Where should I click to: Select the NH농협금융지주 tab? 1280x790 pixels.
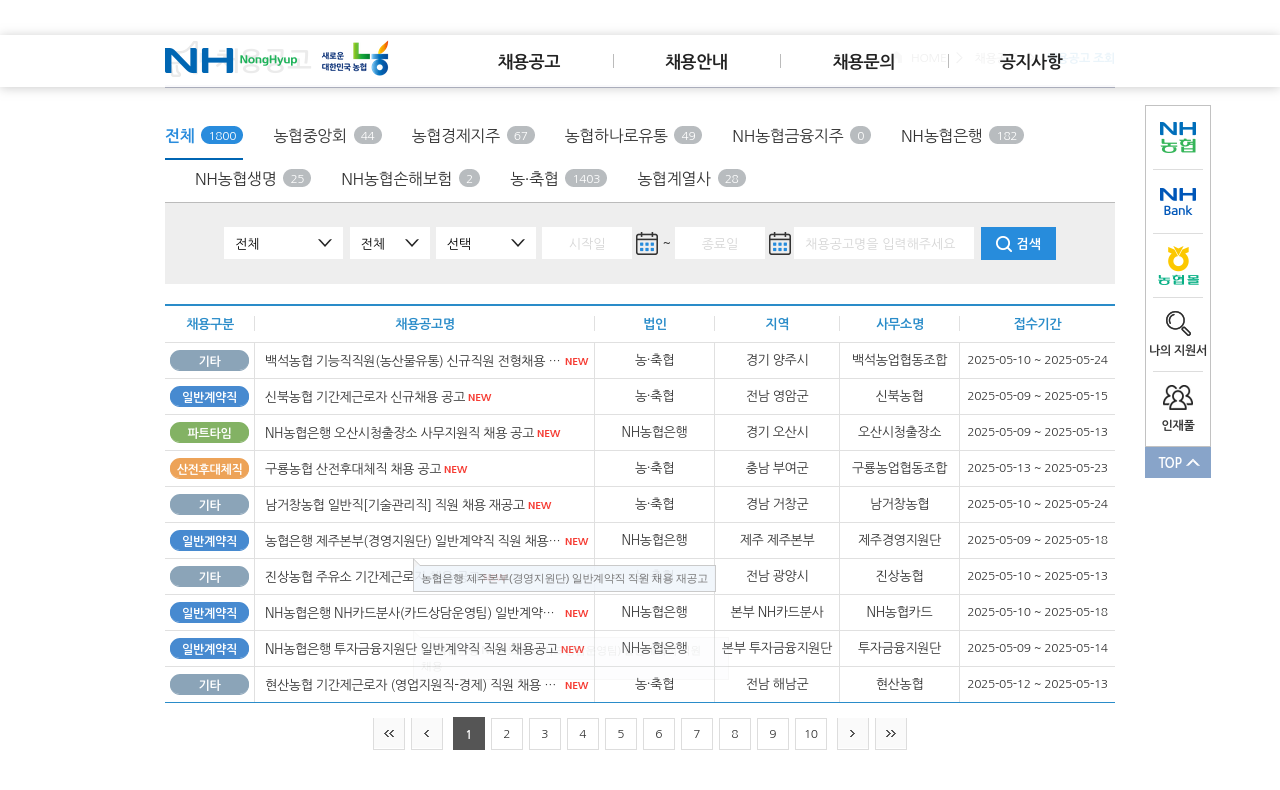(801, 136)
